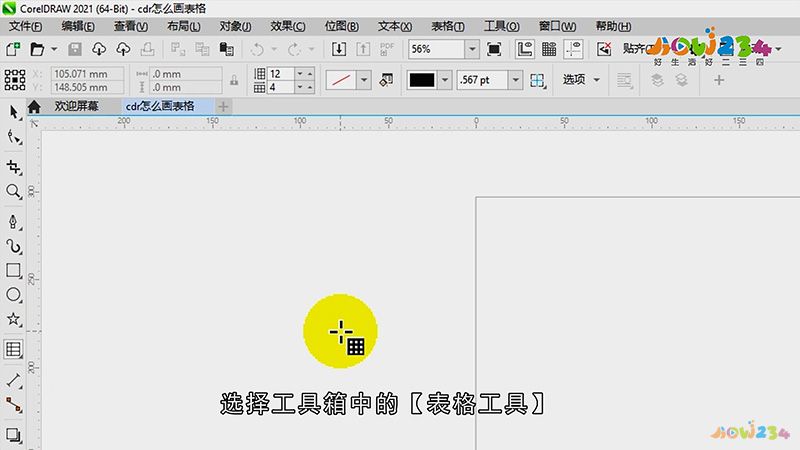Switch to the cdr怎么画表格 tab
The width and height of the screenshot is (800, 450).
(x=160, y=106)
